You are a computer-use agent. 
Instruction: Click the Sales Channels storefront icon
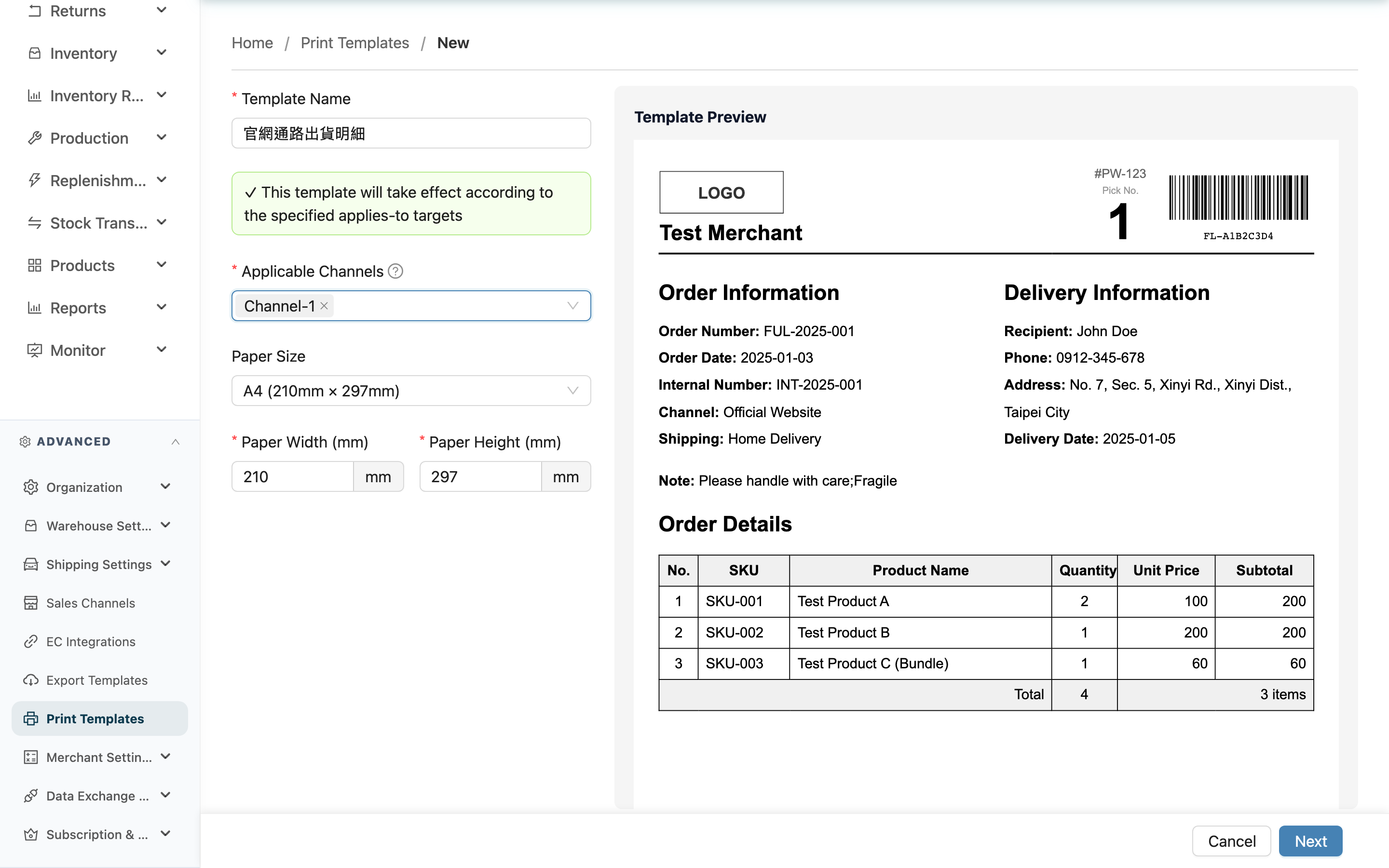coord(31,603)
